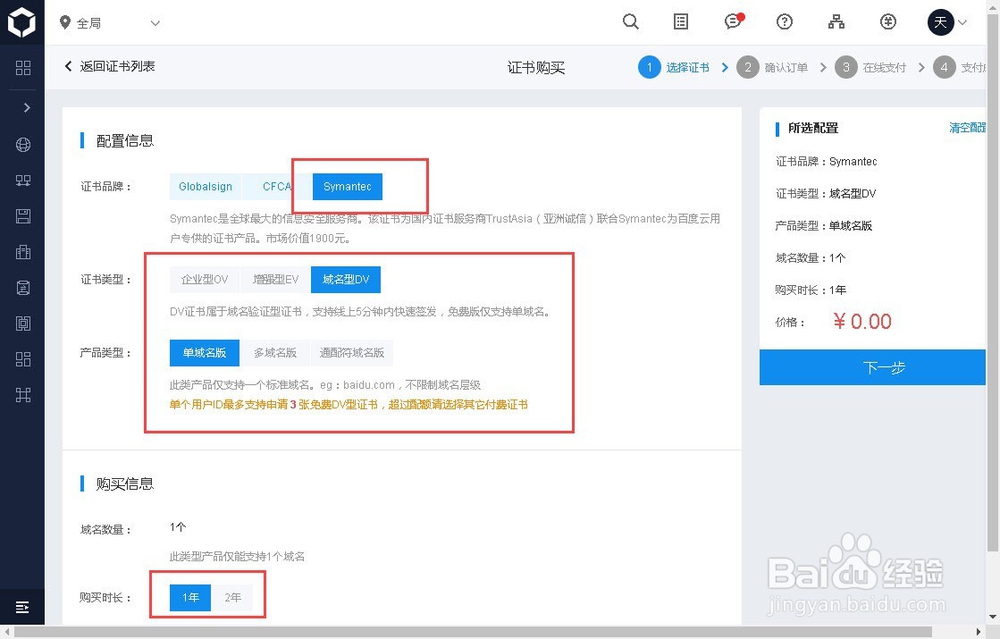Open the sidebar crop-like node icon
Image resolution: width=1000 pixels, height=639 pixels.
pos(23,395)
